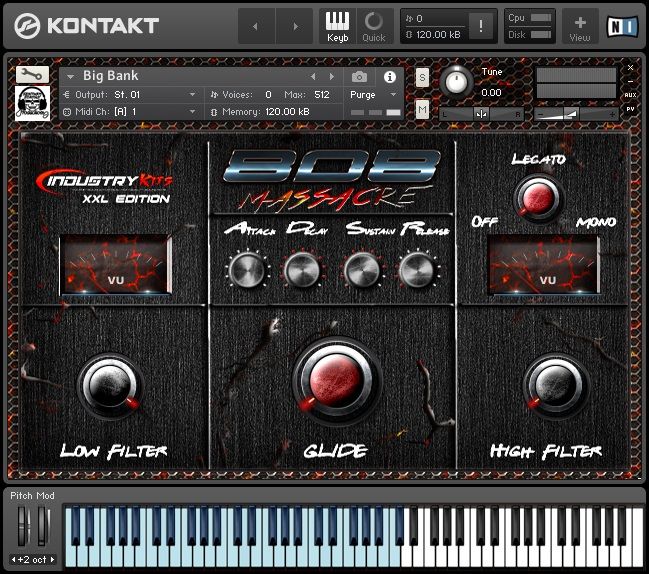Toggle the Keyb keyboard panel
649x574 pixels.
point(338,26)
